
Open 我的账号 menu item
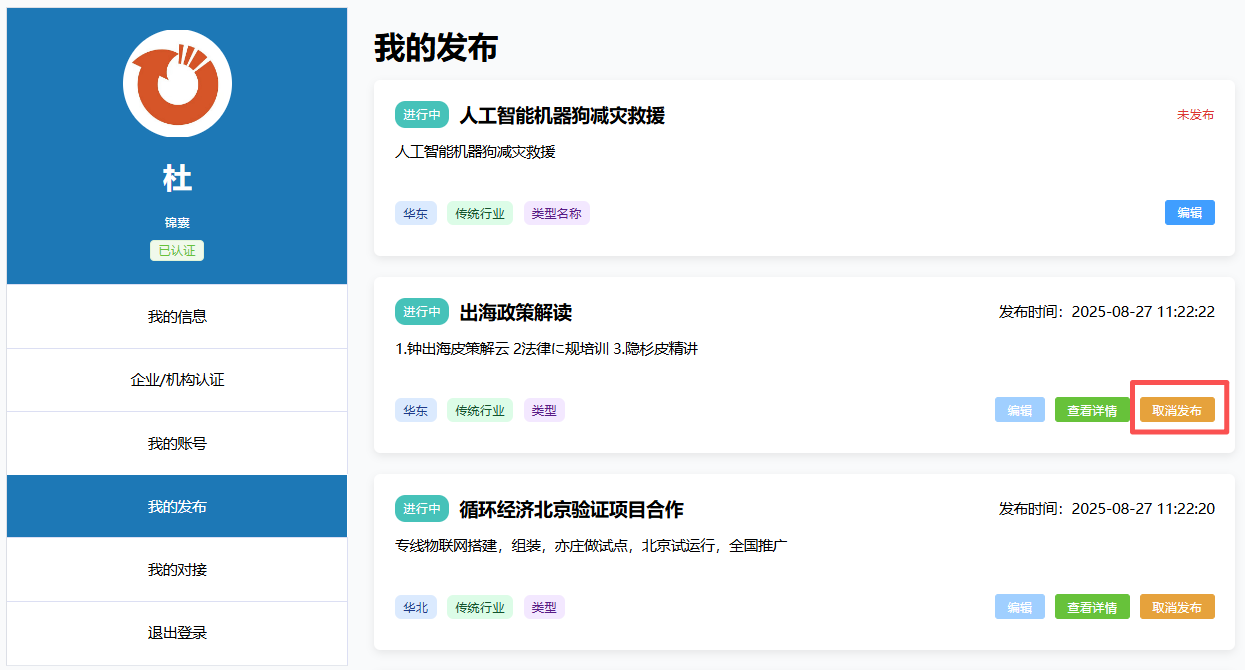pyautogui.click(x=177, y=443)
